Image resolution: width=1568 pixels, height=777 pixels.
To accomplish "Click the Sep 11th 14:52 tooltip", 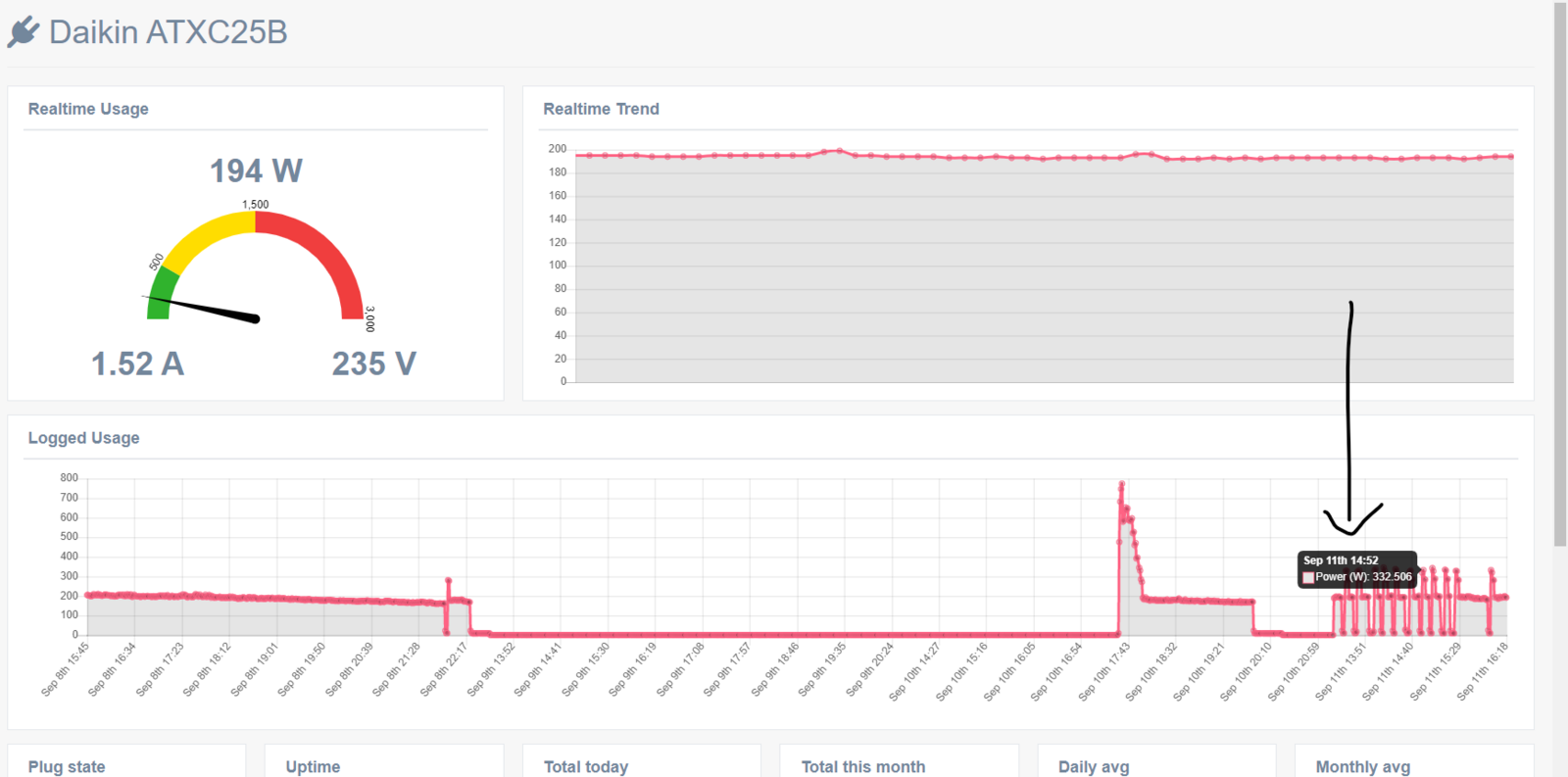I will coord(1357,569).
